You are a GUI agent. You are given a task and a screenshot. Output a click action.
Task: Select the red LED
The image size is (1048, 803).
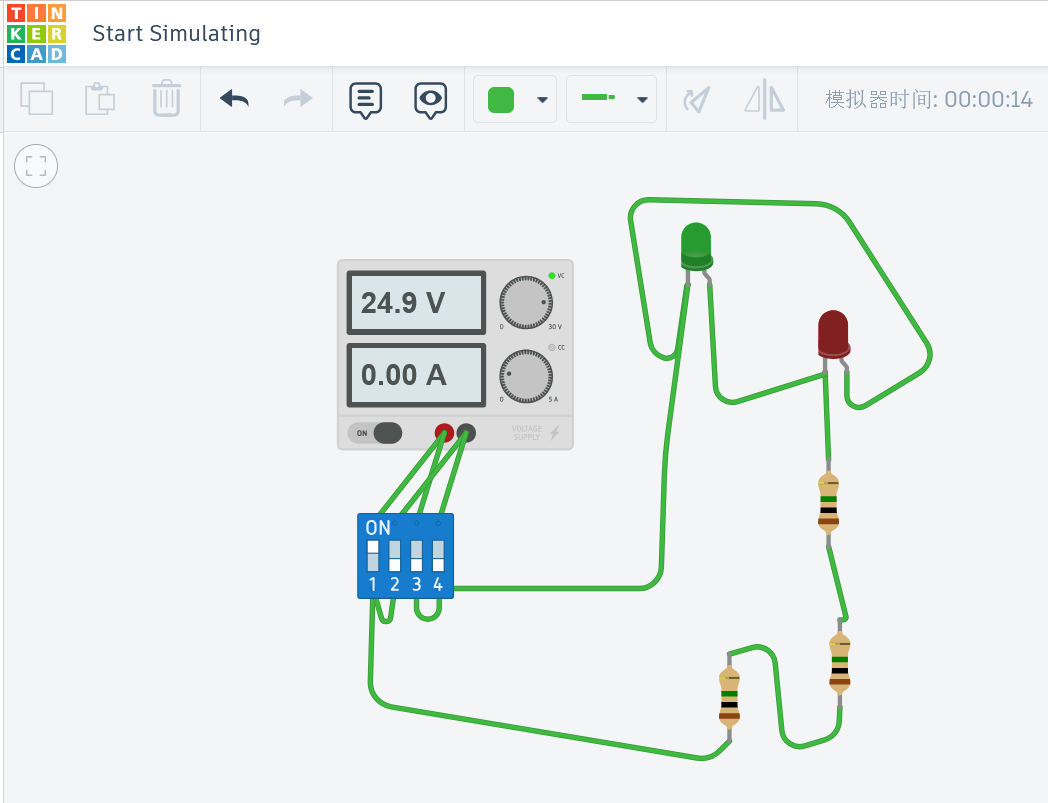coord(833,333)
